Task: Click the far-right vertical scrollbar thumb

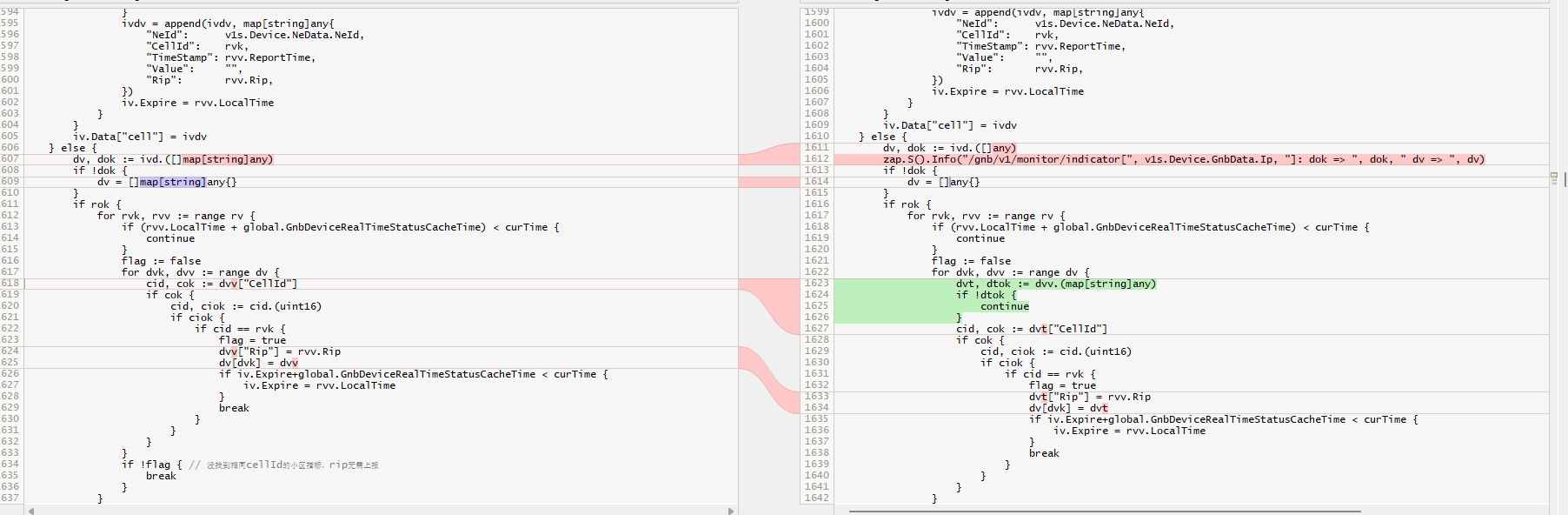Action: coord(1564,179)
